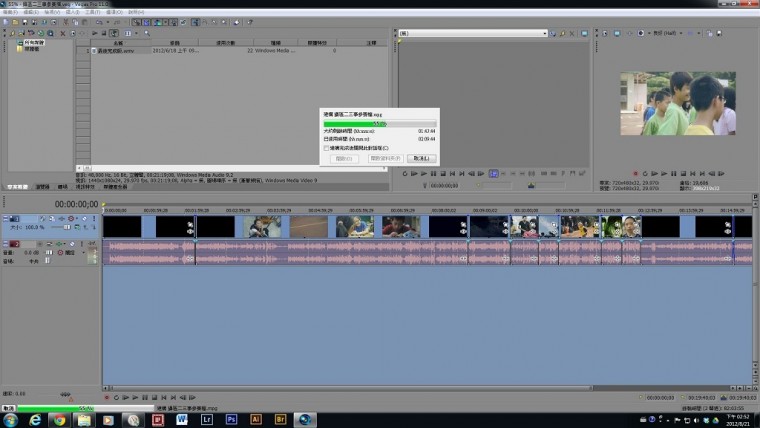Open Photoshop from the taskbar
760x428 pixels.
coord(230,420)
